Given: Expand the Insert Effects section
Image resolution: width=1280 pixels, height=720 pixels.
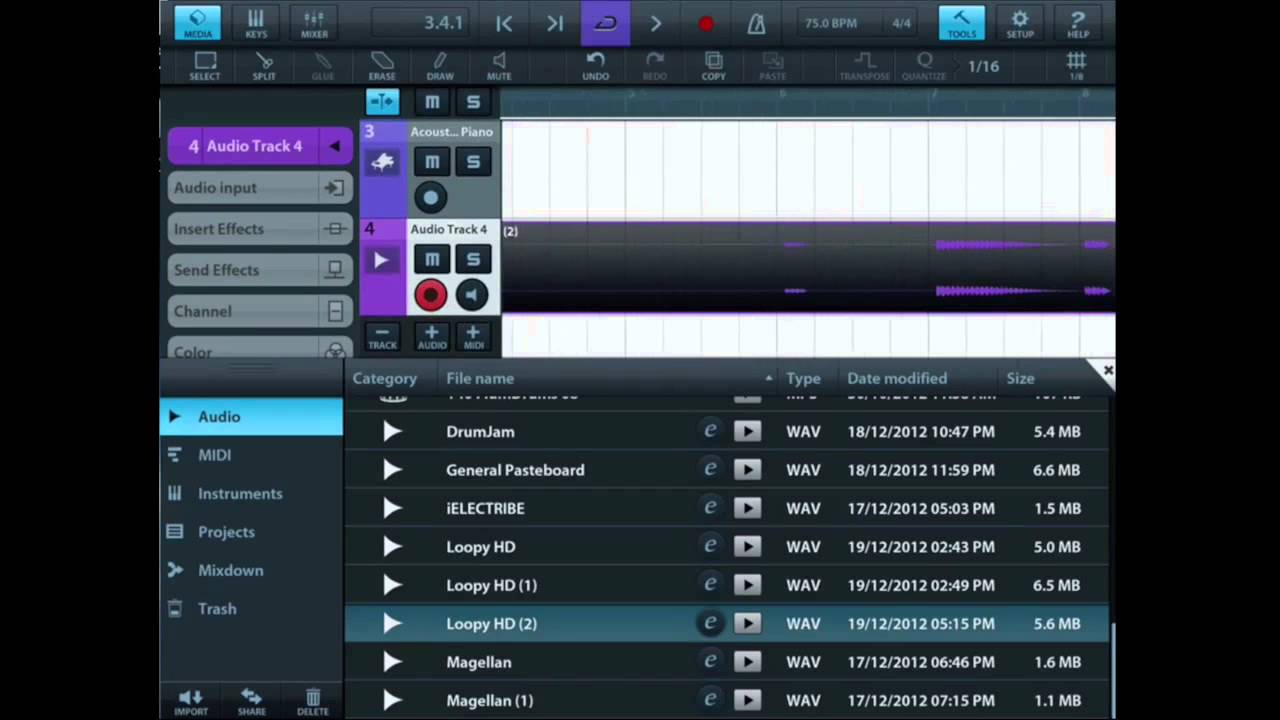Looking at the screenshot, I should click(x=260, y=229).
